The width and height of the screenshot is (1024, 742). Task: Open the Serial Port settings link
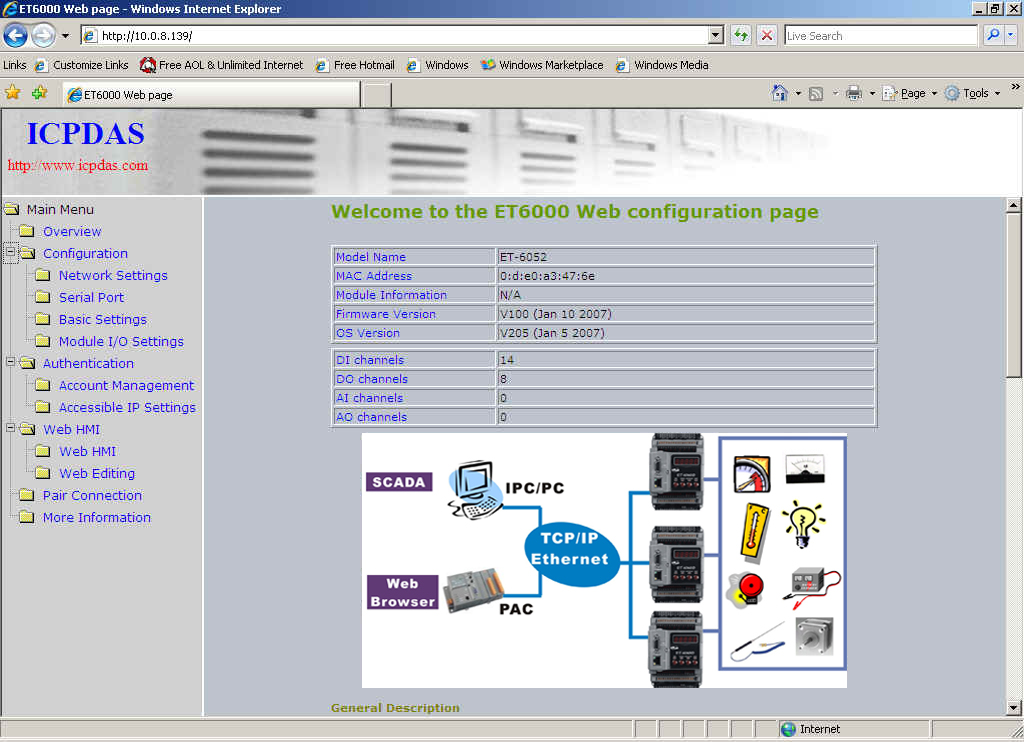tap(91, 297)
